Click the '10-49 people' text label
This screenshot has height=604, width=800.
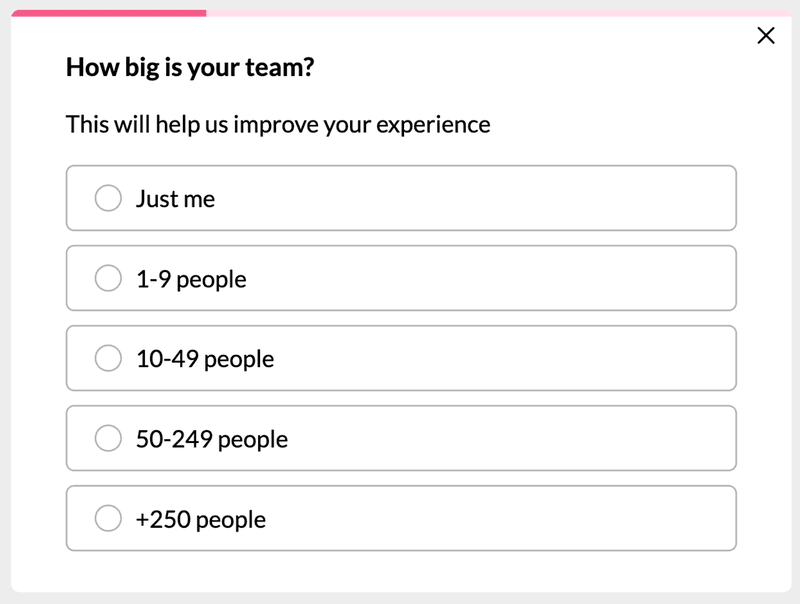(205, 358)
